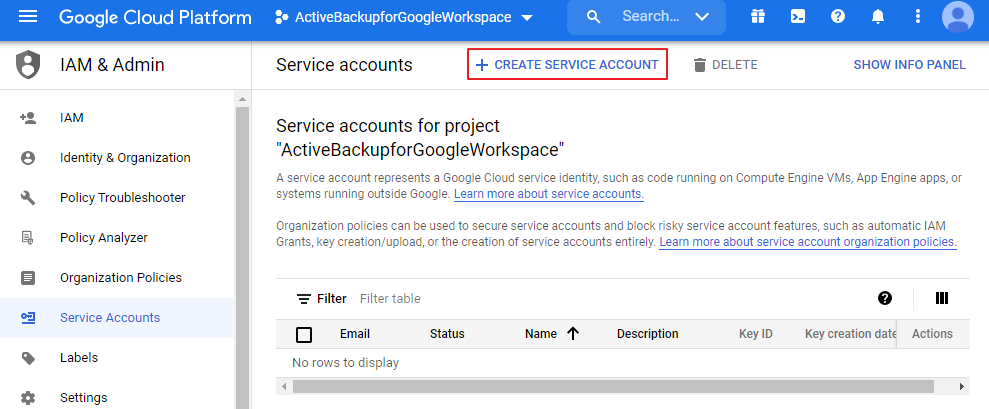Open the help question-mark menu

(x=838, y=17)
